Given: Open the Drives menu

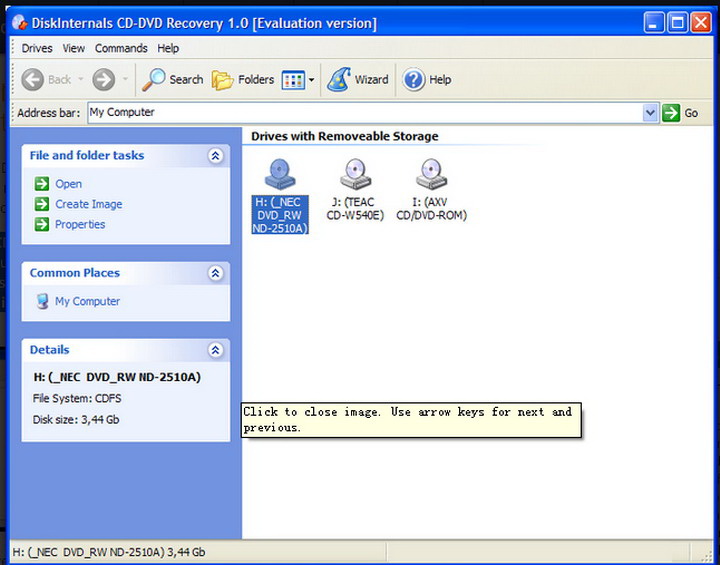Looking at the screenshot, I should point(37,48).
